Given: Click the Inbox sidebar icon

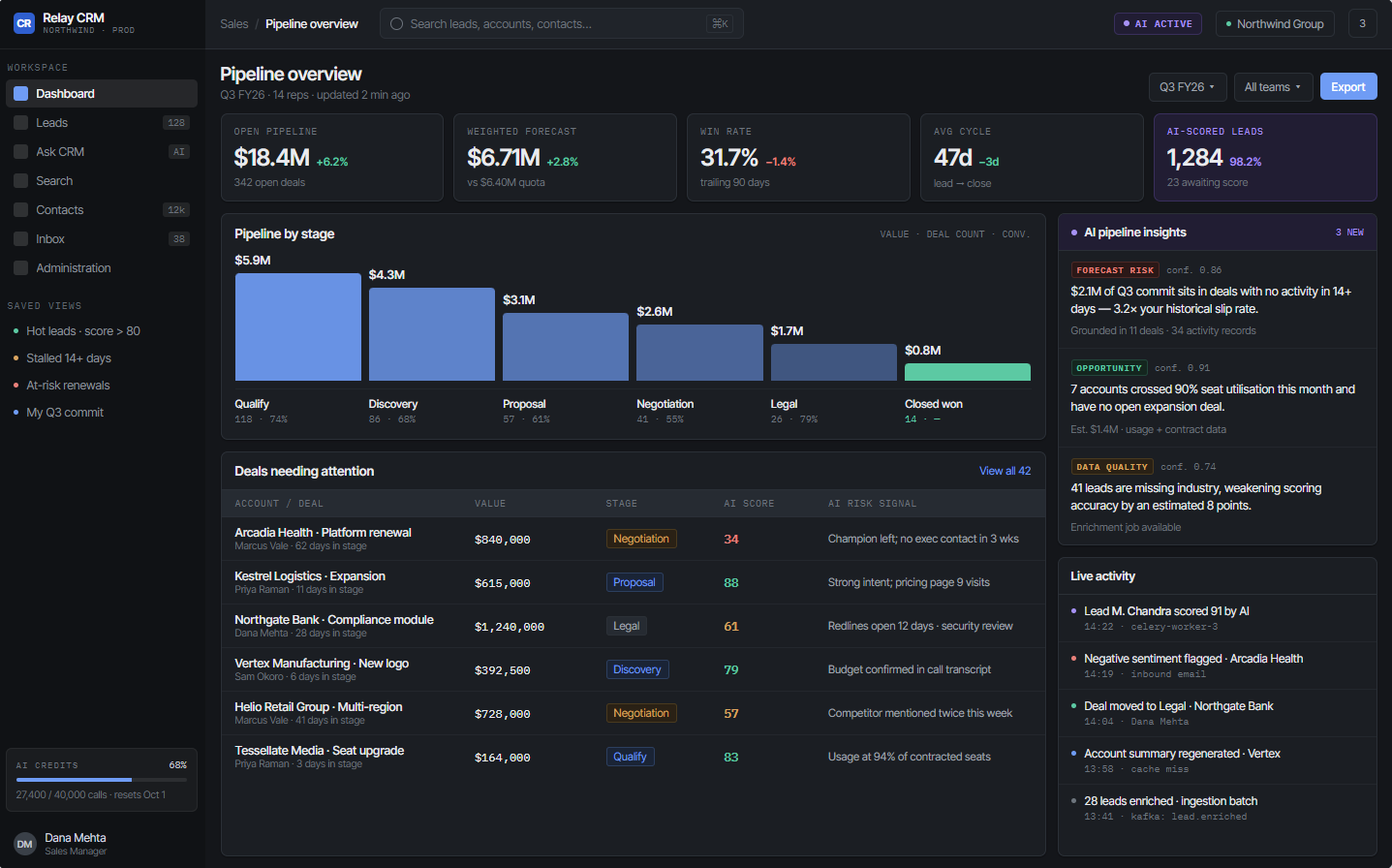Looking at the screenshot, I should 20,239.
